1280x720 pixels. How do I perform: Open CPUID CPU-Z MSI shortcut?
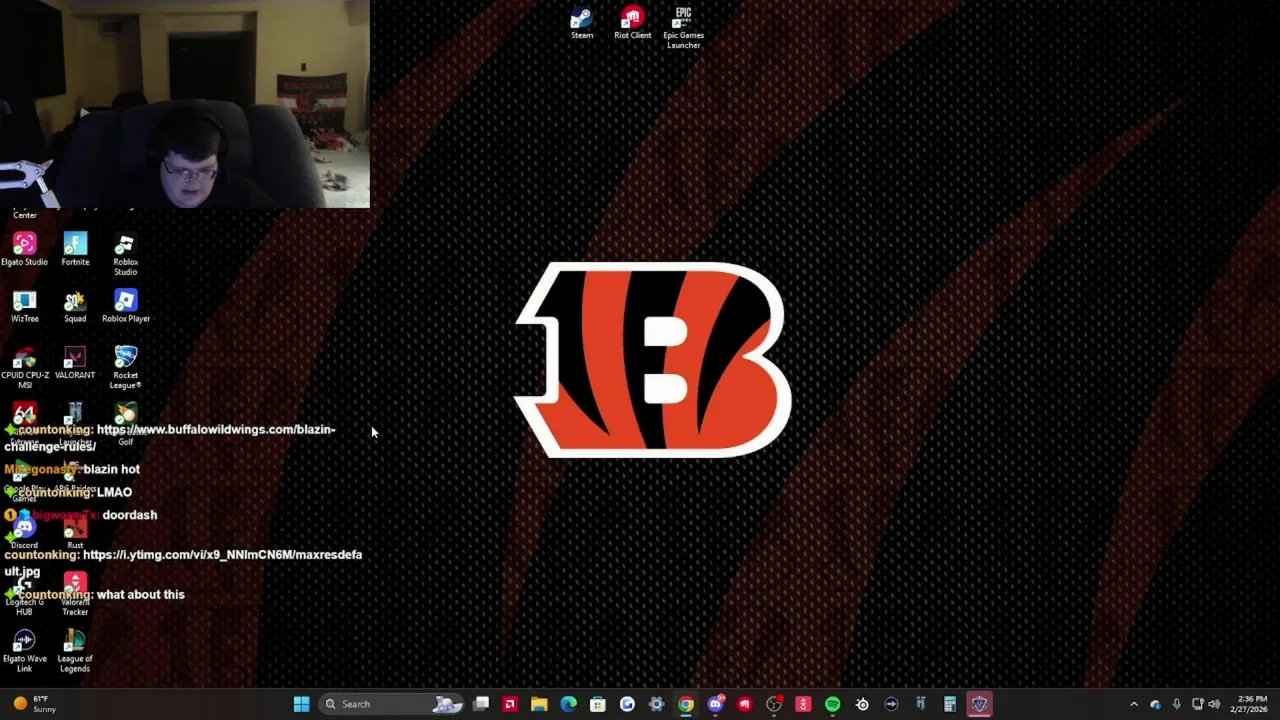[x=24, y=367]
